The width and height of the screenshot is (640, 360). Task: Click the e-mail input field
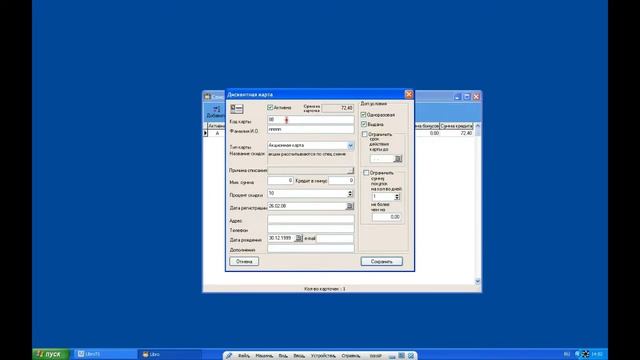click(x=335, y=238)
